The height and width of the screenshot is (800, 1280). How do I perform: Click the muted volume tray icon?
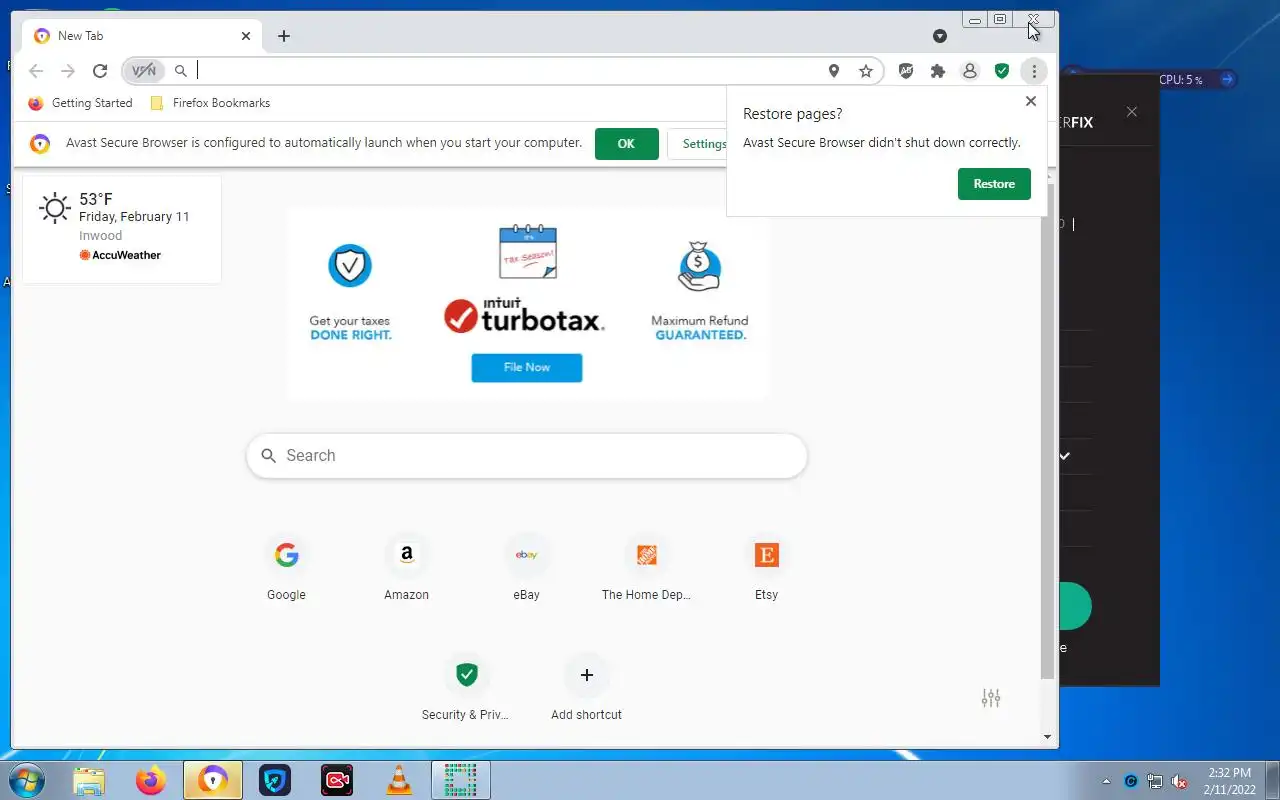point(1180,781)
